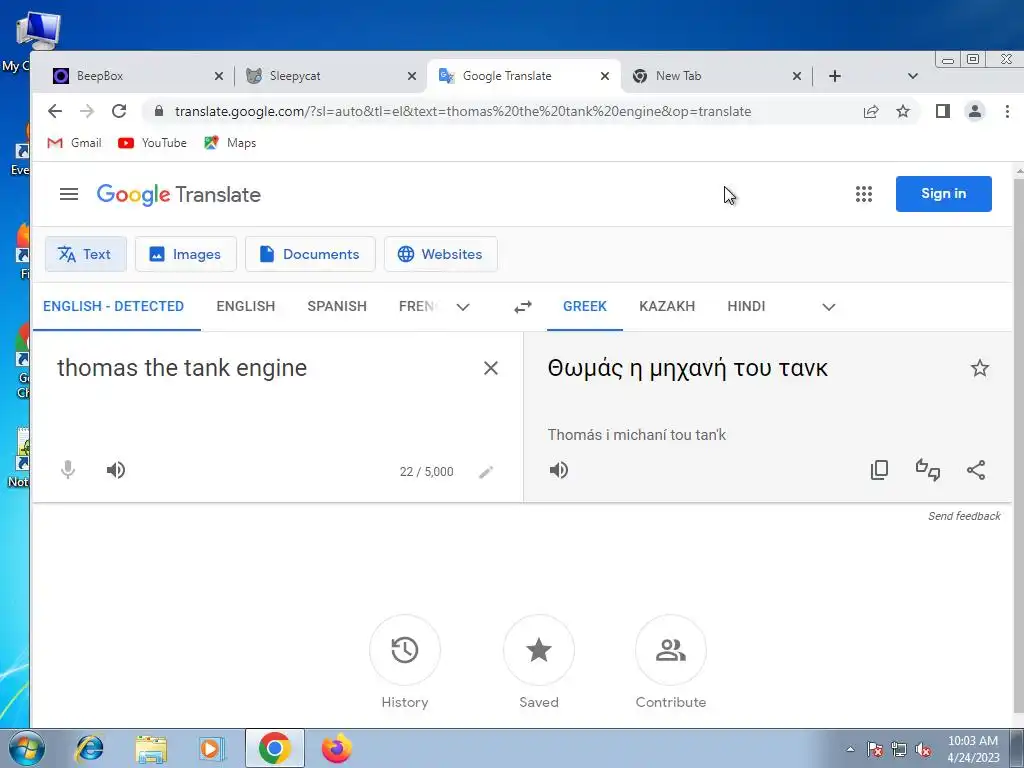Select the GREEK target language

584,306
